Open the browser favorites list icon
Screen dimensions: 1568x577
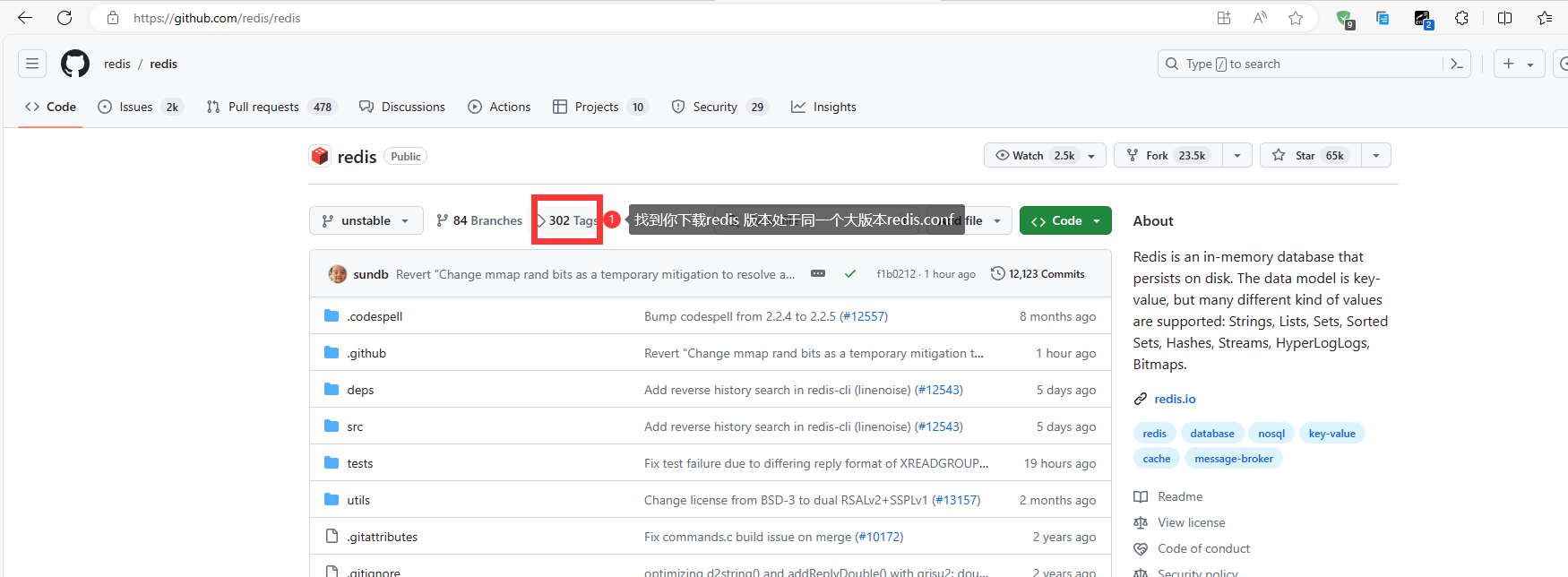1545,18
